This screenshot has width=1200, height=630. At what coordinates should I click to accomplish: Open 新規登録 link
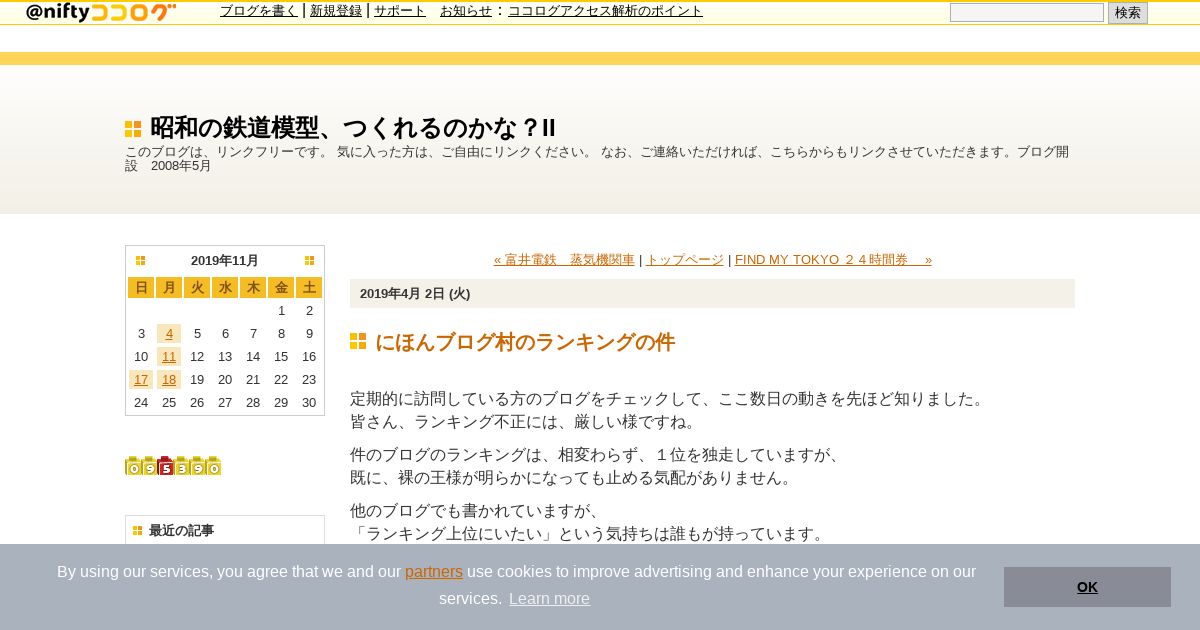pyautogui.click(x=336, y=11)
